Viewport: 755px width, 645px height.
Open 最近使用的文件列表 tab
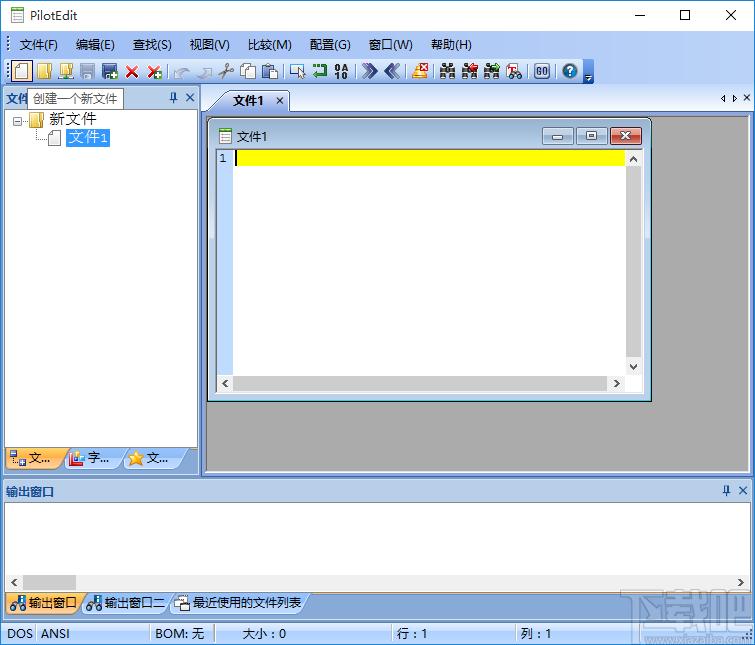(239, 603)
